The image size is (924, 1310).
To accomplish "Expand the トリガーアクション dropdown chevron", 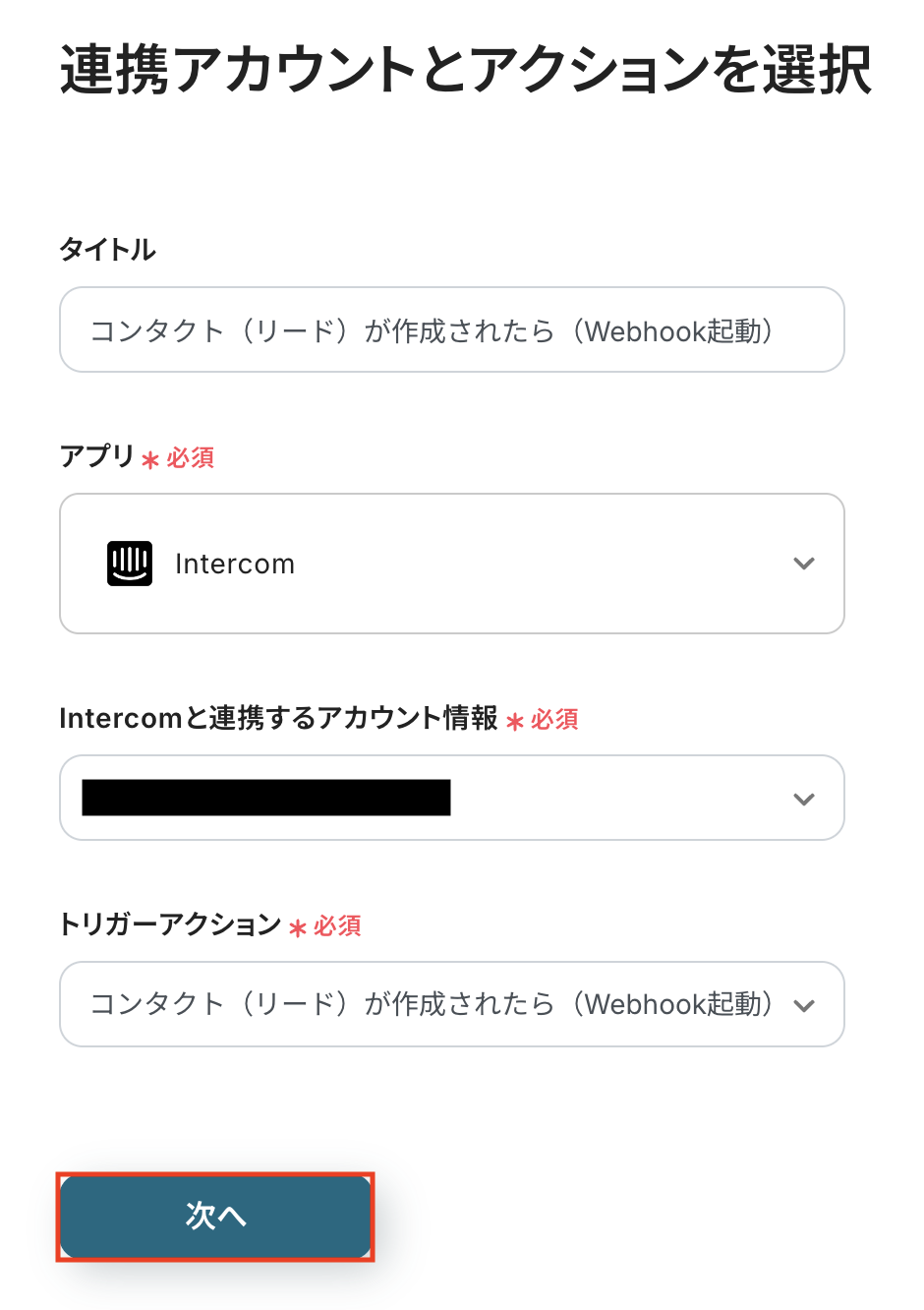I will [x=804, y=1005].
